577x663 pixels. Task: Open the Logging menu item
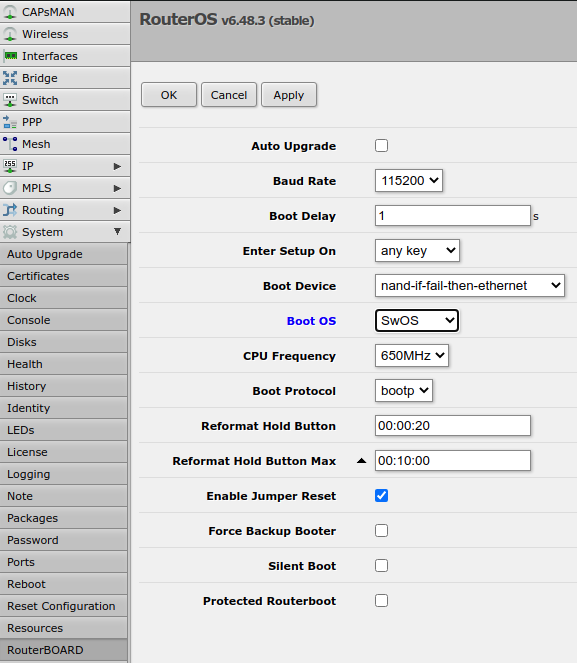click(63, 474)
